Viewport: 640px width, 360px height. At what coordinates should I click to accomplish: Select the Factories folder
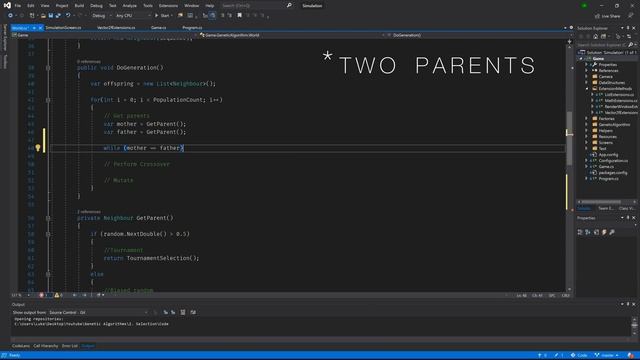click(606, 119)
